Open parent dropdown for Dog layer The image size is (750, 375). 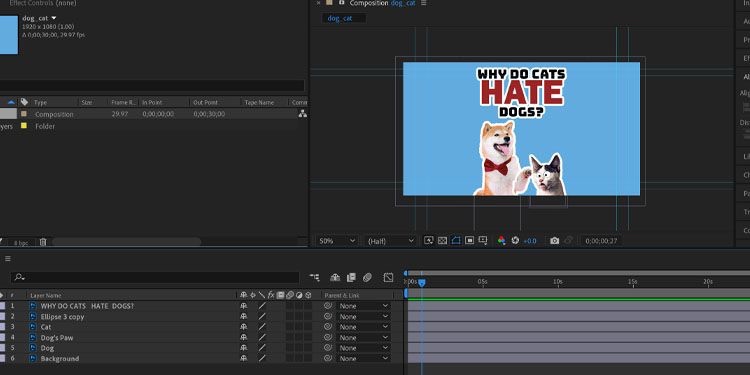coord(364,348)
